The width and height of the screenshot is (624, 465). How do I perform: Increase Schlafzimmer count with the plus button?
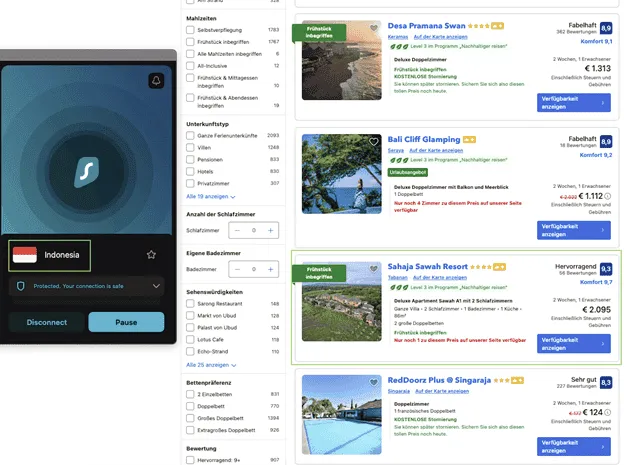272,230
